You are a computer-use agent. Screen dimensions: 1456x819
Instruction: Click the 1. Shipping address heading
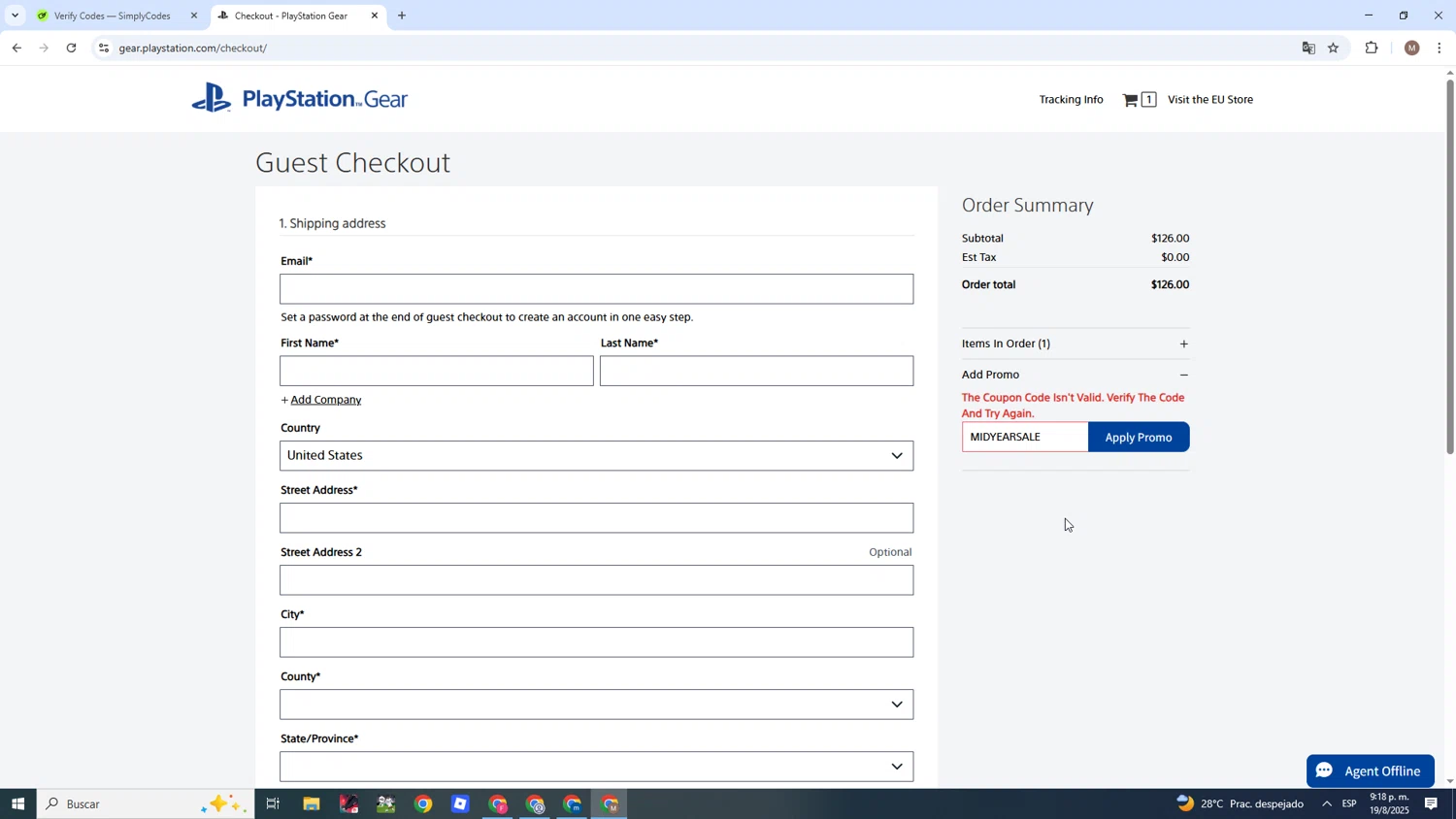click(x=333, y=223)
